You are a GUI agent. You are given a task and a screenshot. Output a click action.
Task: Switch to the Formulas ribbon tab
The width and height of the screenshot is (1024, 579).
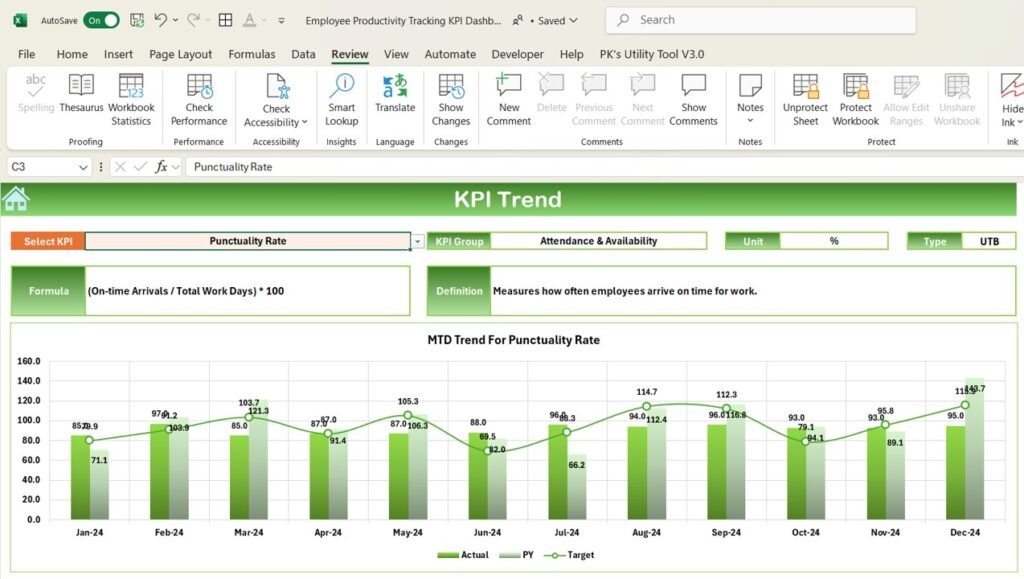coord(251,54)
